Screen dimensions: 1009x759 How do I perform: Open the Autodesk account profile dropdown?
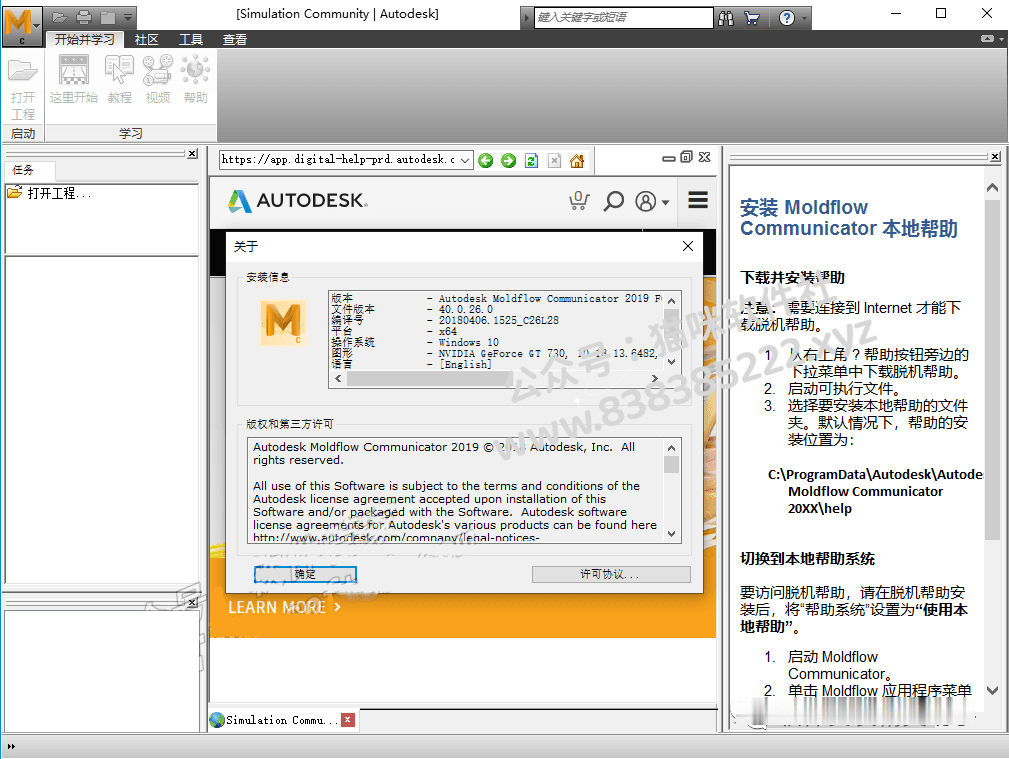(652, 201)
